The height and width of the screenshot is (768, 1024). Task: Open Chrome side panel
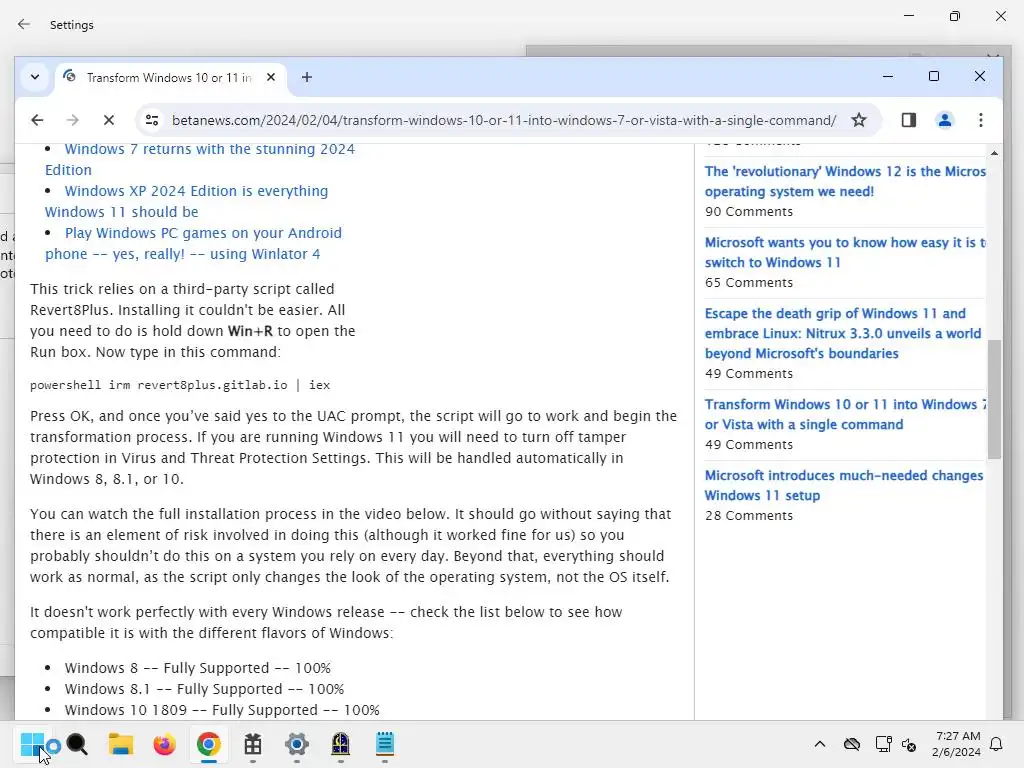coord(908,120)
